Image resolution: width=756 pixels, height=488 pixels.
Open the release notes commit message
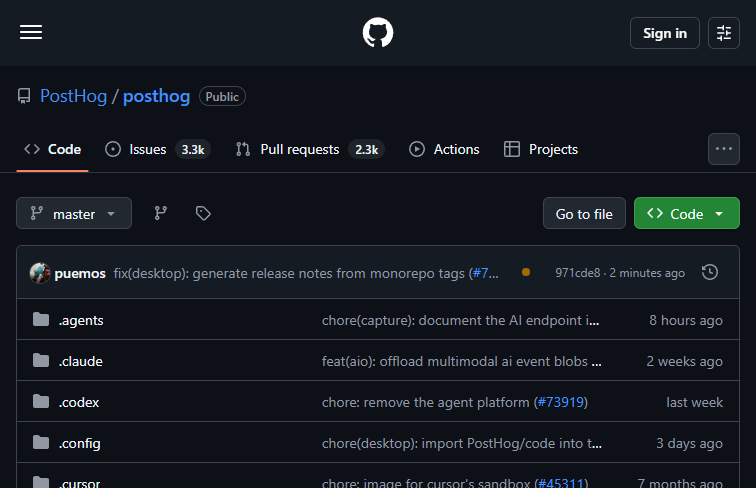[290, 273]
